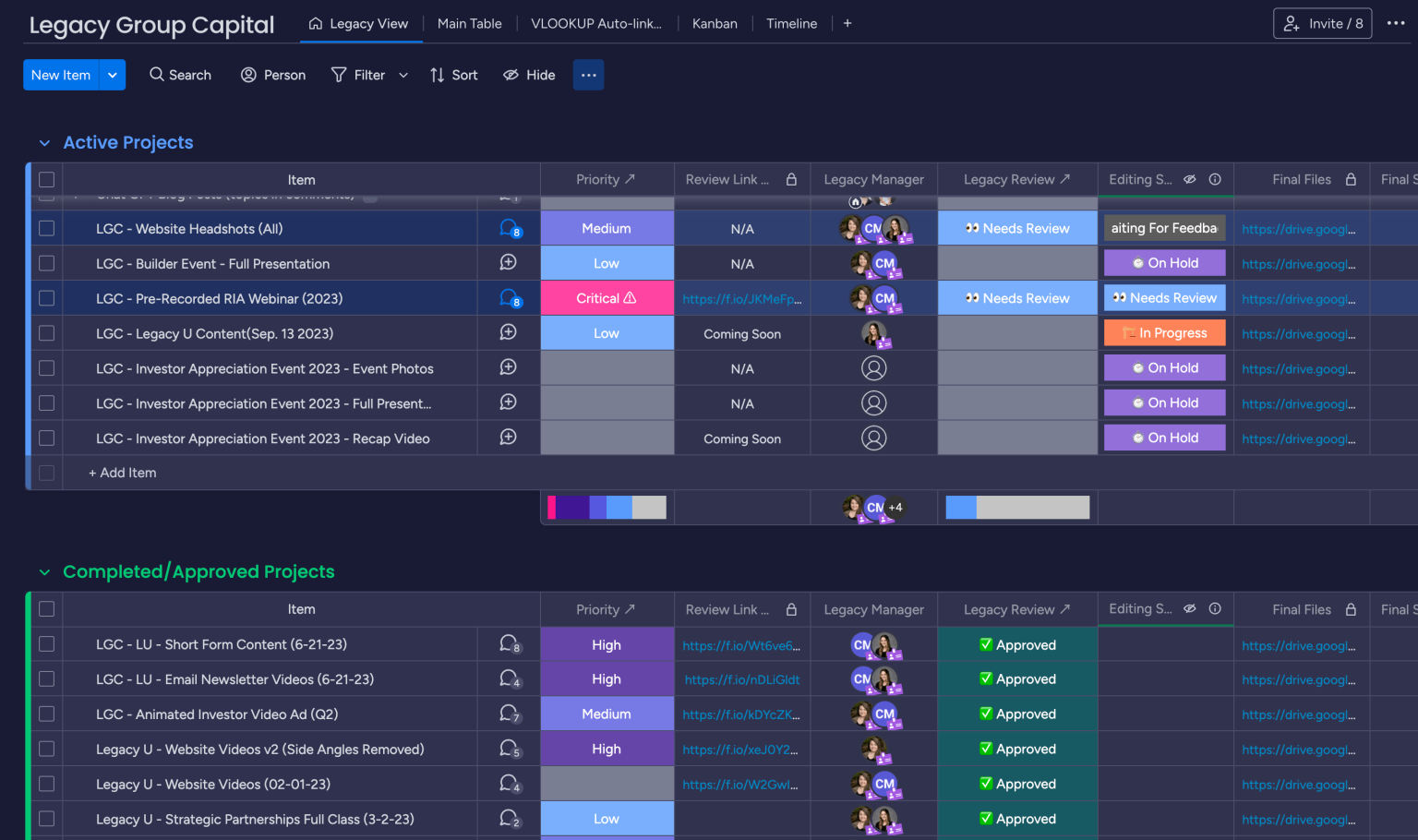
Task: Open the Search tool in toolbar
Action: coord(180,75)
